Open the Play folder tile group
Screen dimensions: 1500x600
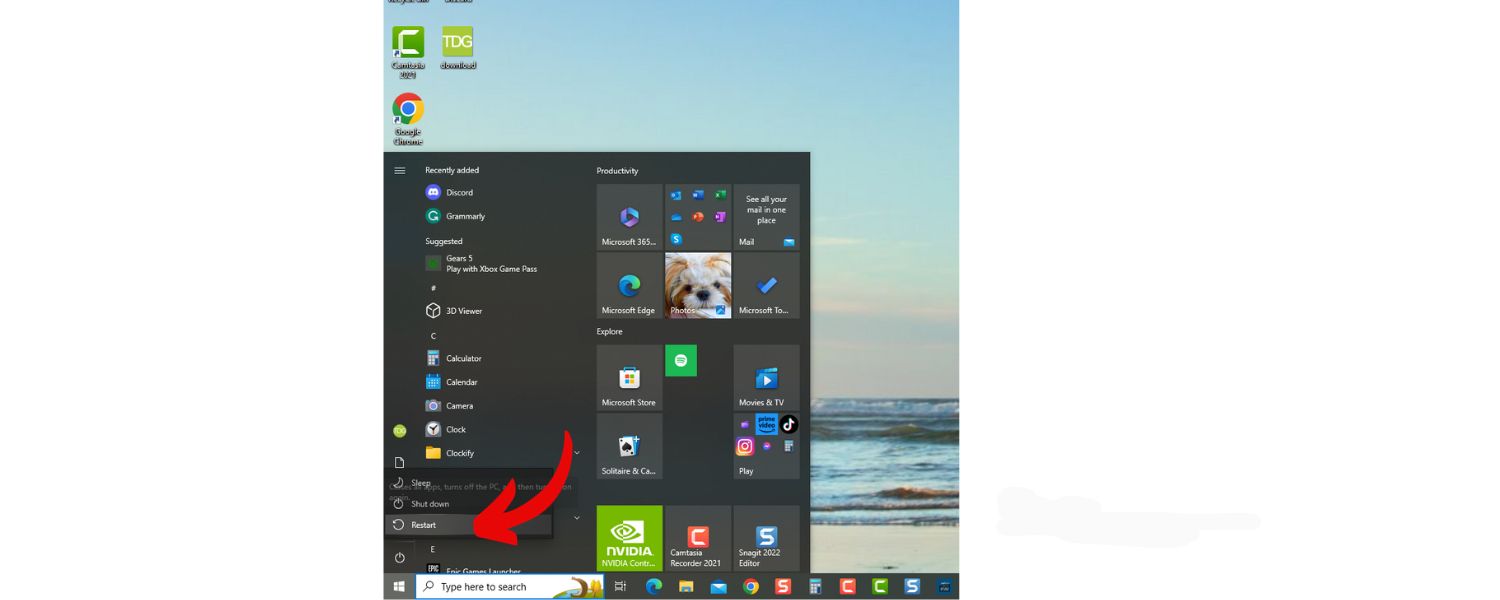pyautogui.click(x=766, y=446)
